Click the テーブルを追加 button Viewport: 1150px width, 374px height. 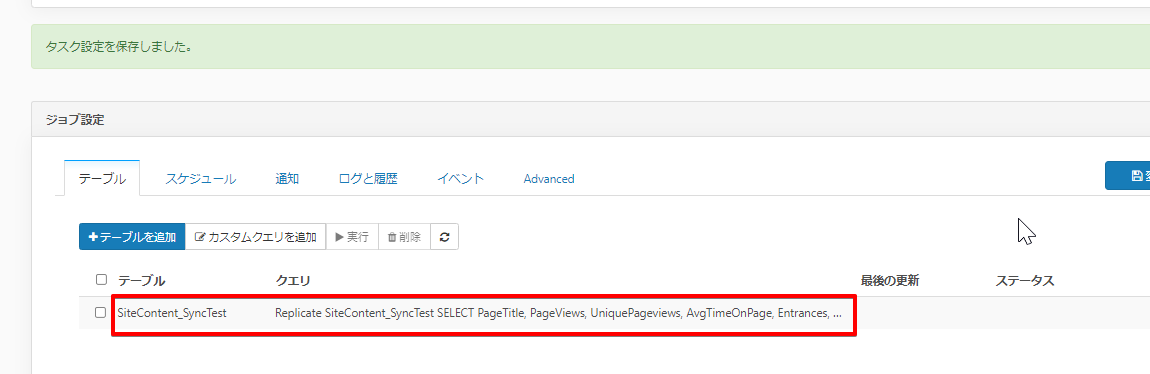click(132, 237)
